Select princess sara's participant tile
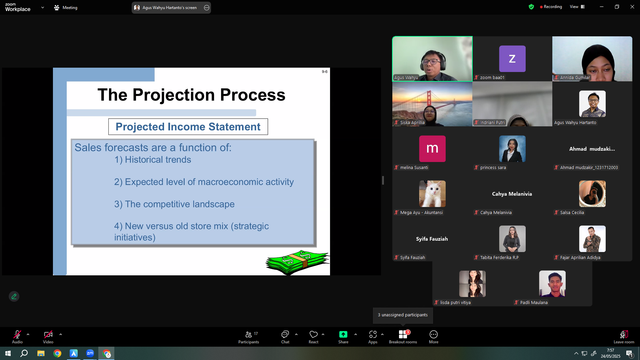 point(512,149)
